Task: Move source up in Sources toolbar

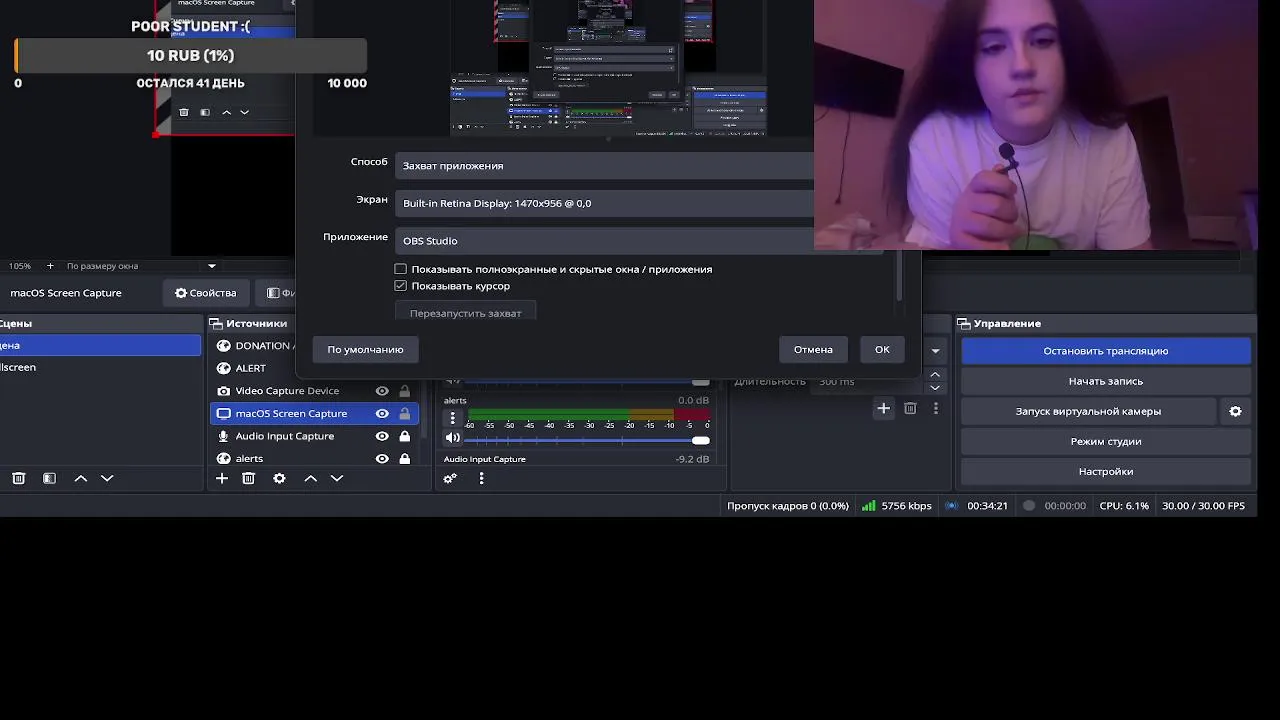Action: pos(310,478)
